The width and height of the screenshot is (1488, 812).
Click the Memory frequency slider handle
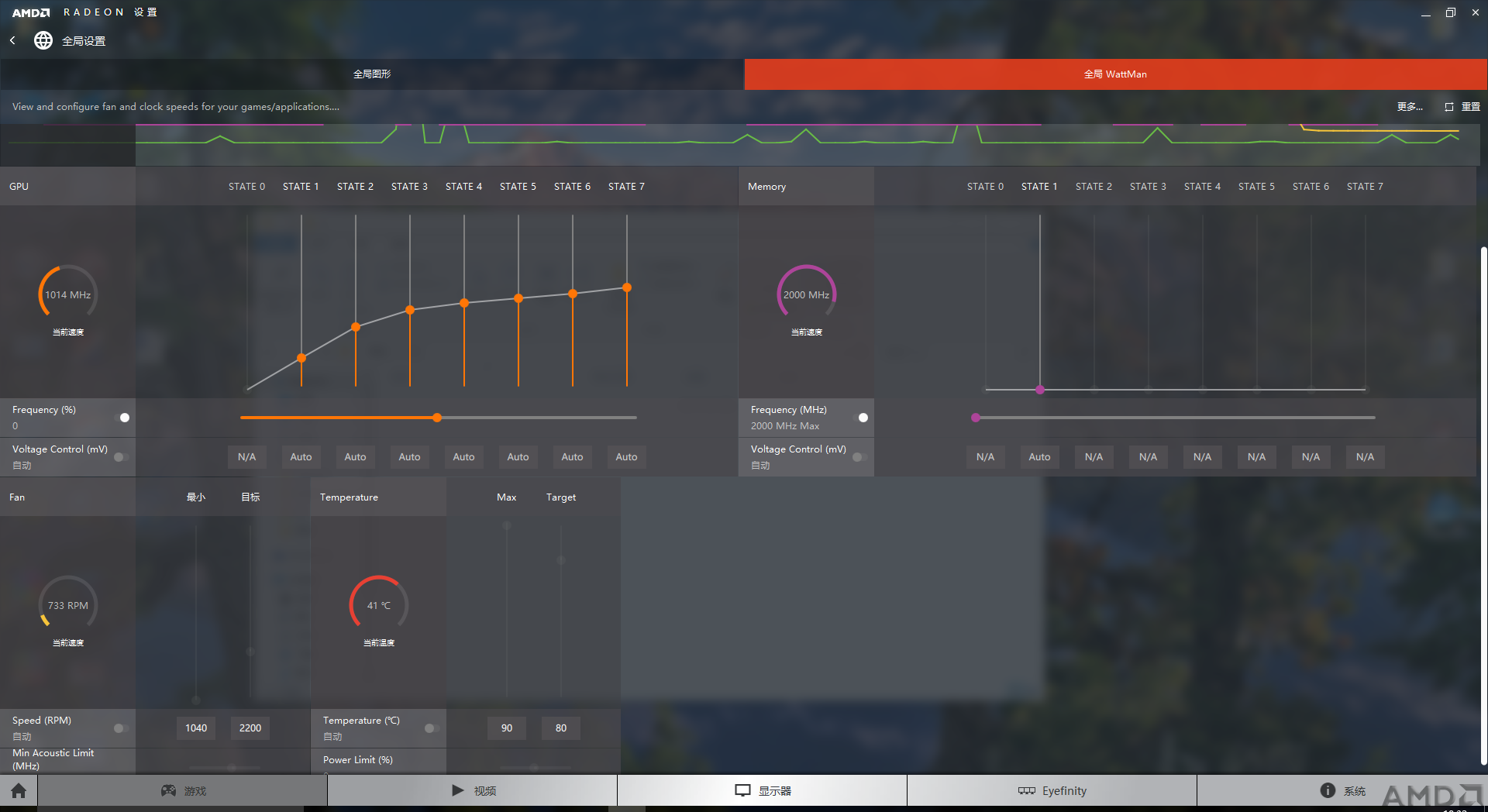976,418
